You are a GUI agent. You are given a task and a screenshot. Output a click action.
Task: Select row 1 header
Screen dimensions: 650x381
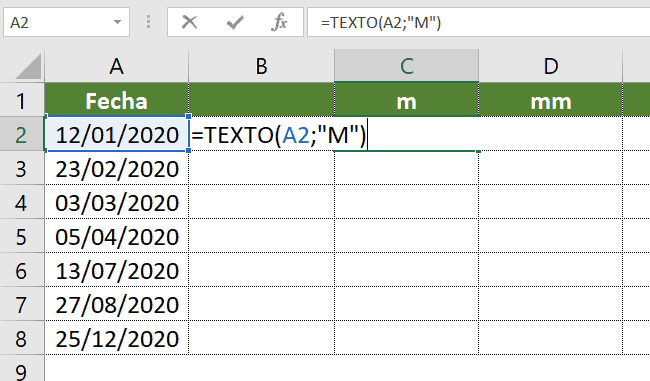[22, 100]
